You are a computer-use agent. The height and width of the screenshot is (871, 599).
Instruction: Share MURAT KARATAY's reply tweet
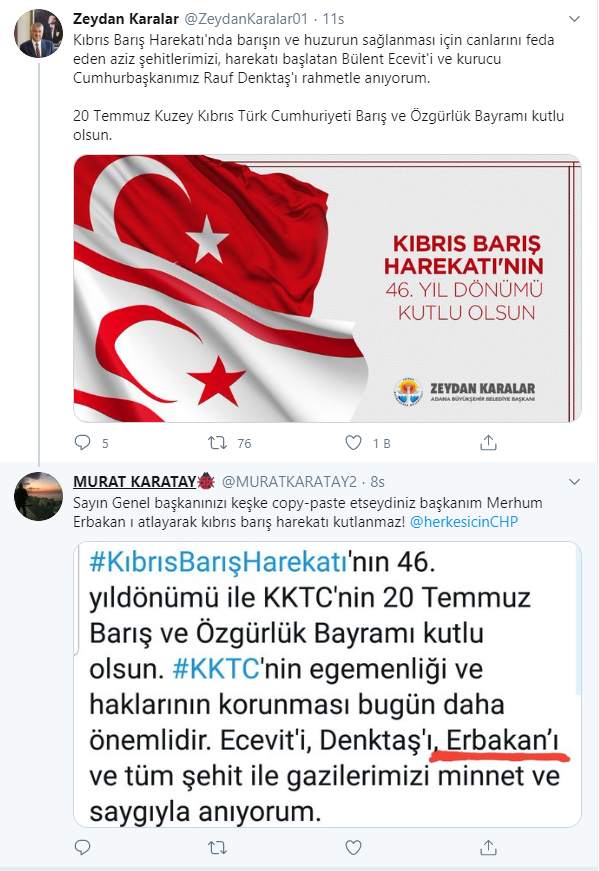coord(488,848)
